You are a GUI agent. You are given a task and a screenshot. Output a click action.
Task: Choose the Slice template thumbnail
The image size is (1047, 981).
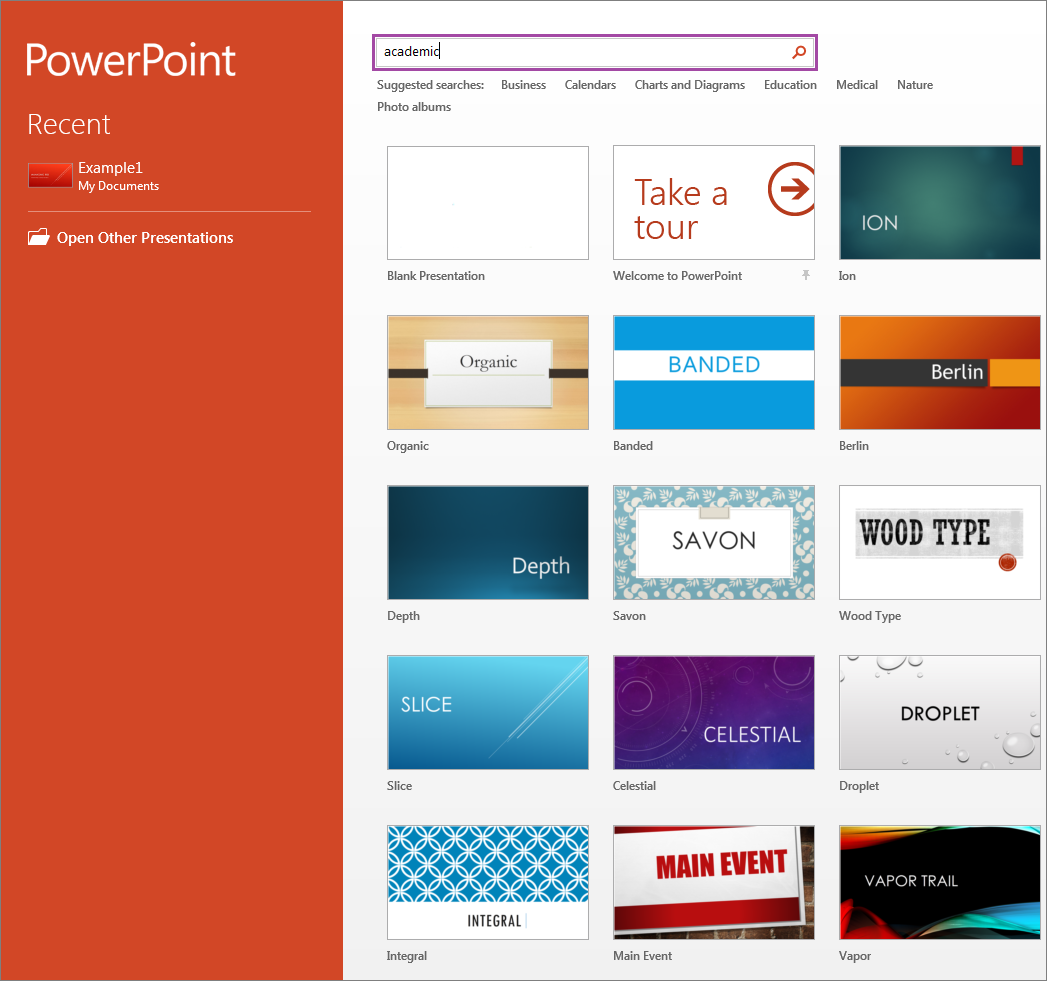488,713
